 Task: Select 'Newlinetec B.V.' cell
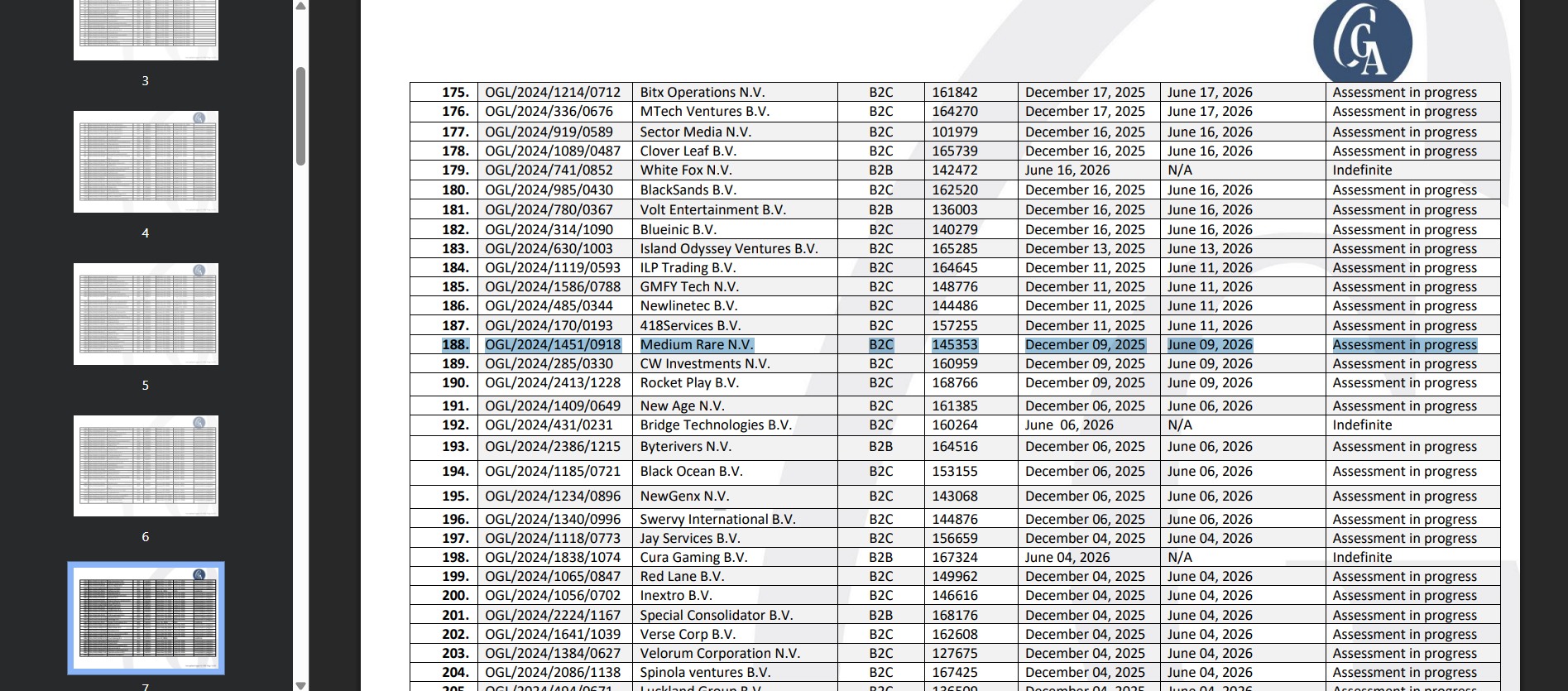click(735, 305)
